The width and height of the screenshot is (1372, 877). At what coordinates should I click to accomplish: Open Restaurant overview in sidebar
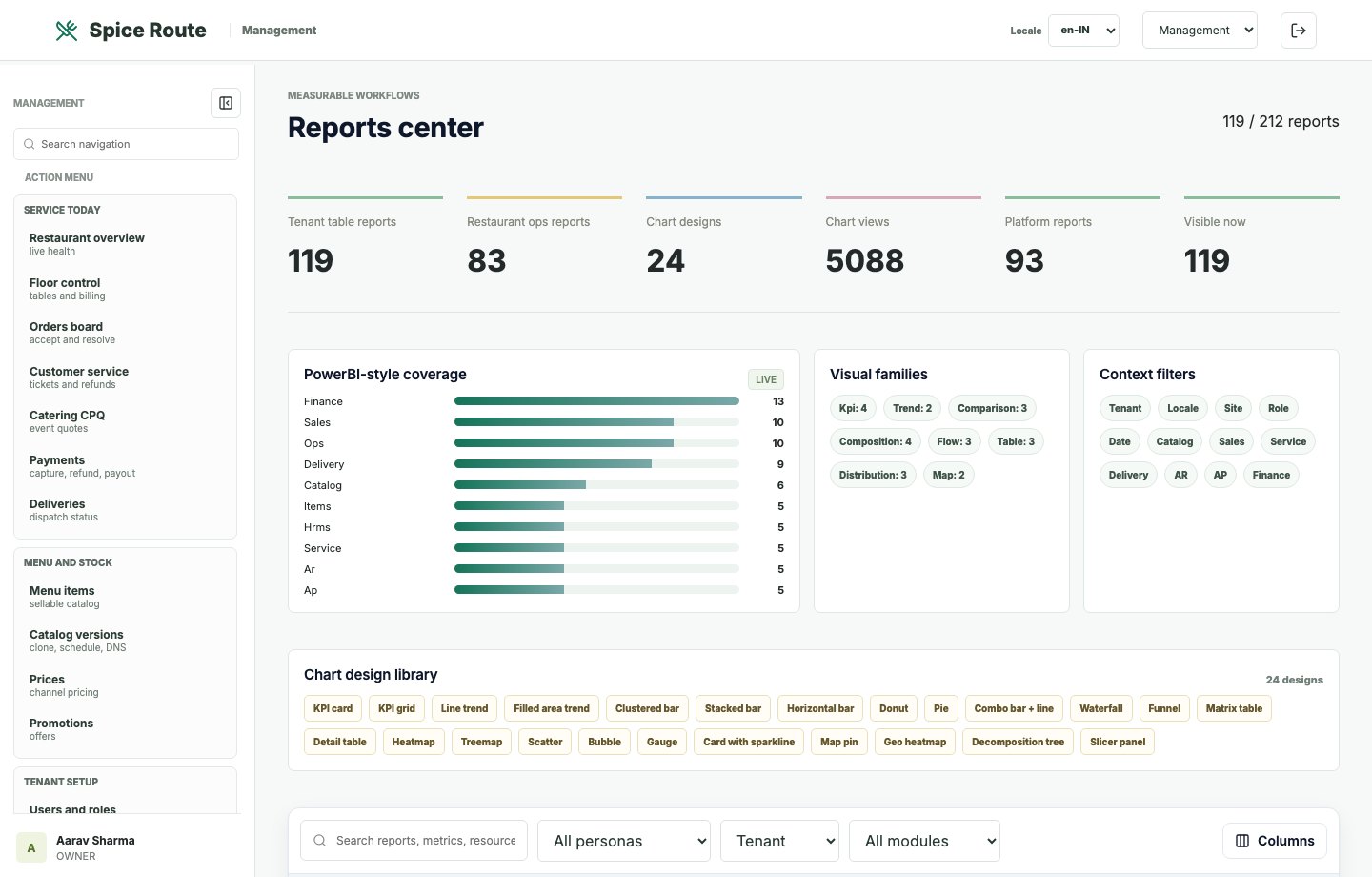click(125, 244)
